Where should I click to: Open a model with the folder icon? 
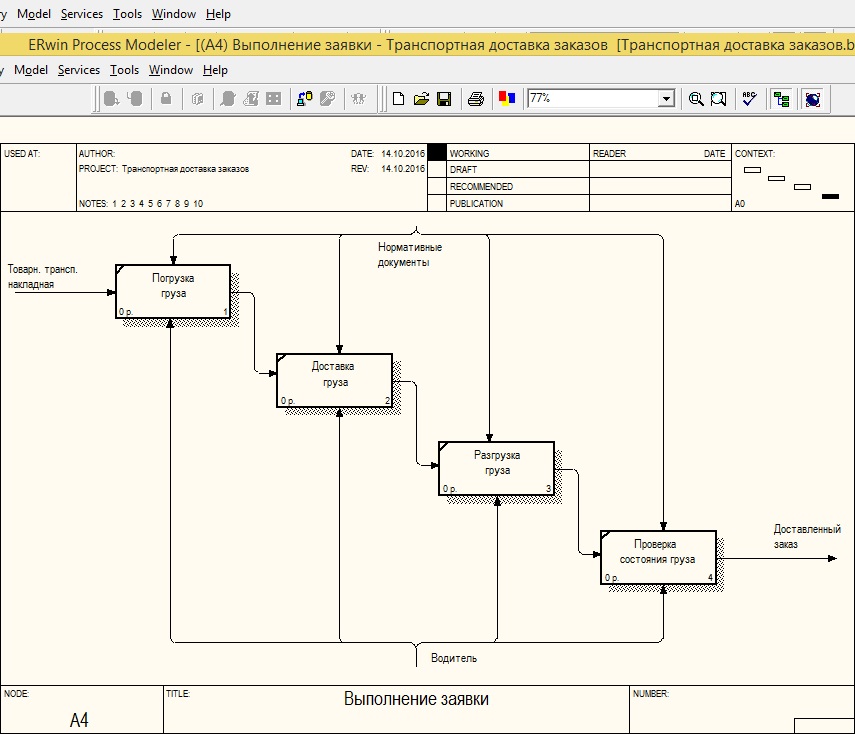[421, 99]
